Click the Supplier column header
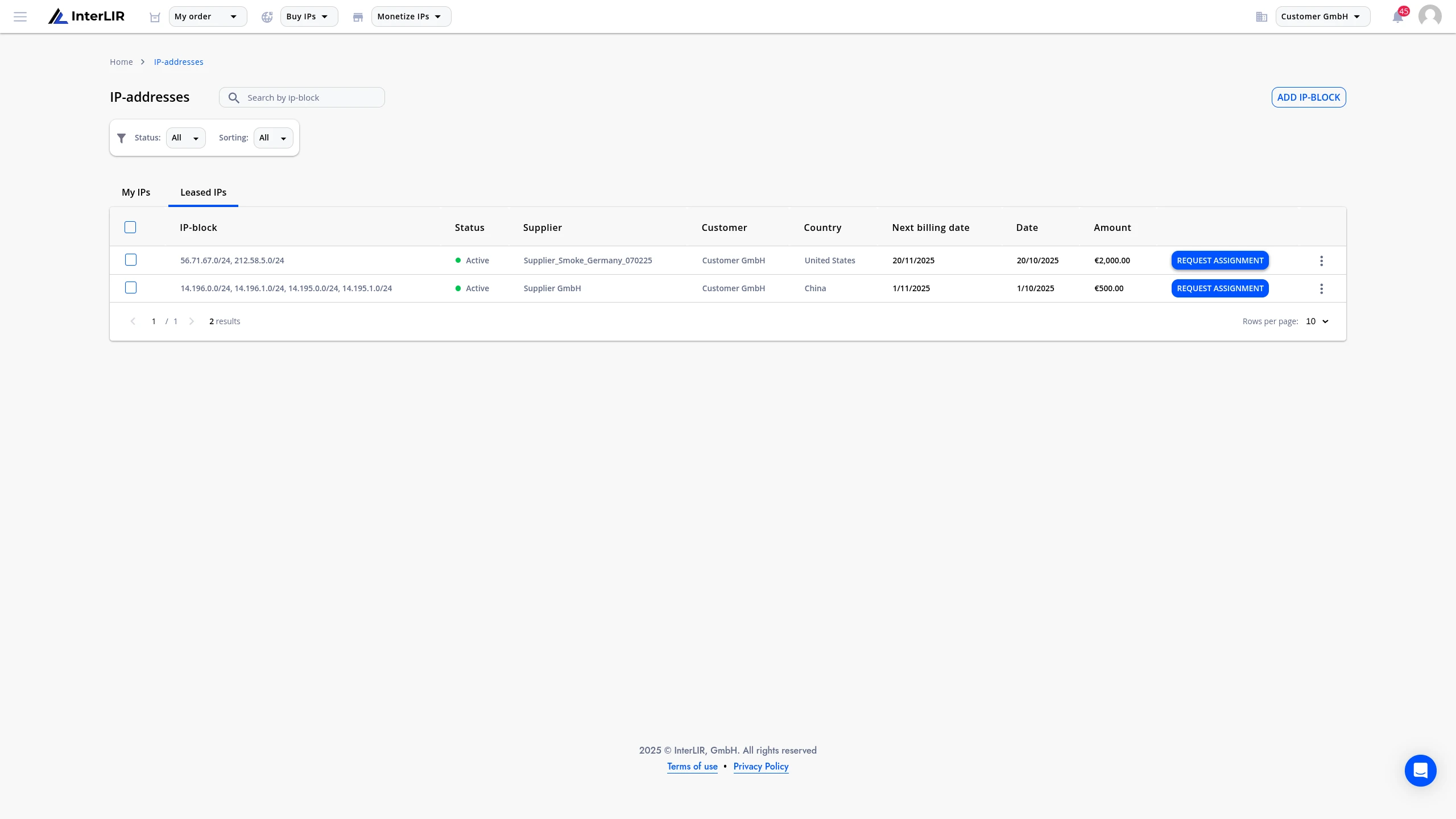Viewport: 1456px width, 819px height. (x=543, y=227)
